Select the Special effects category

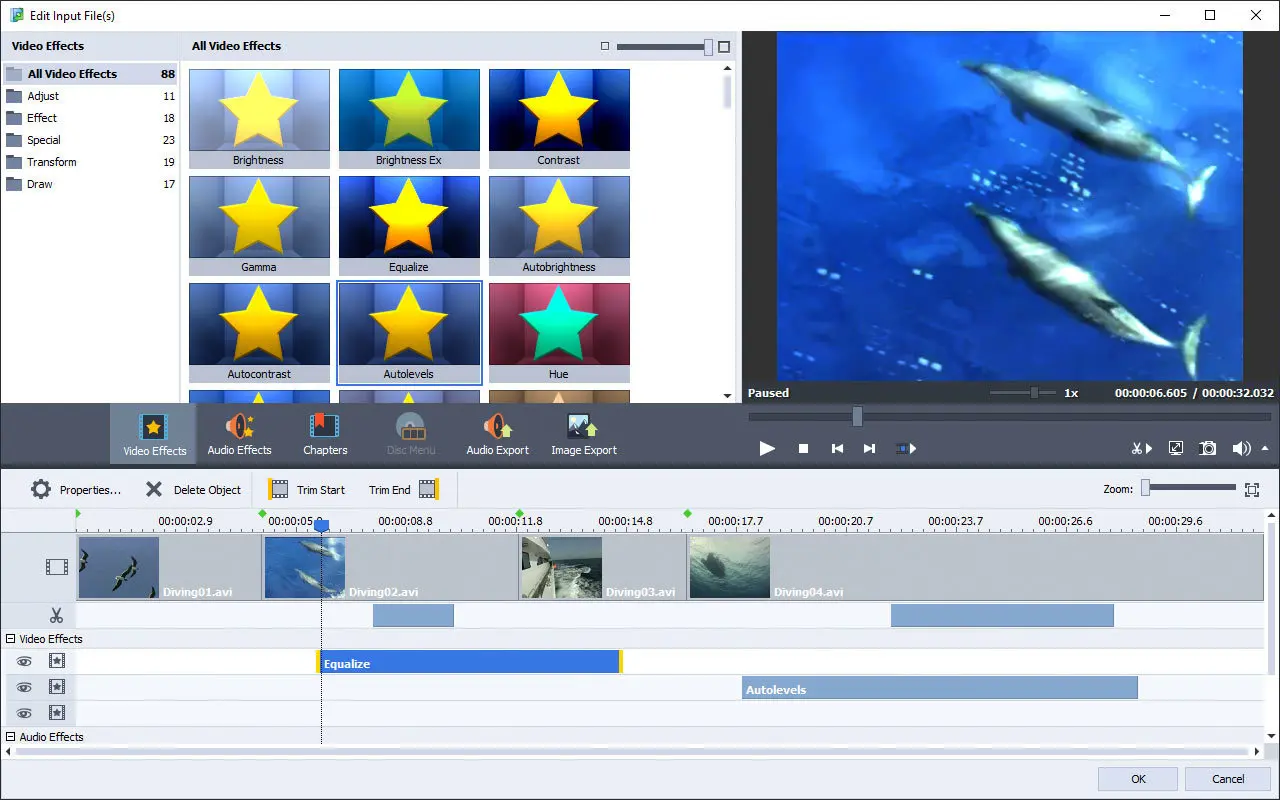pos(90,140)
